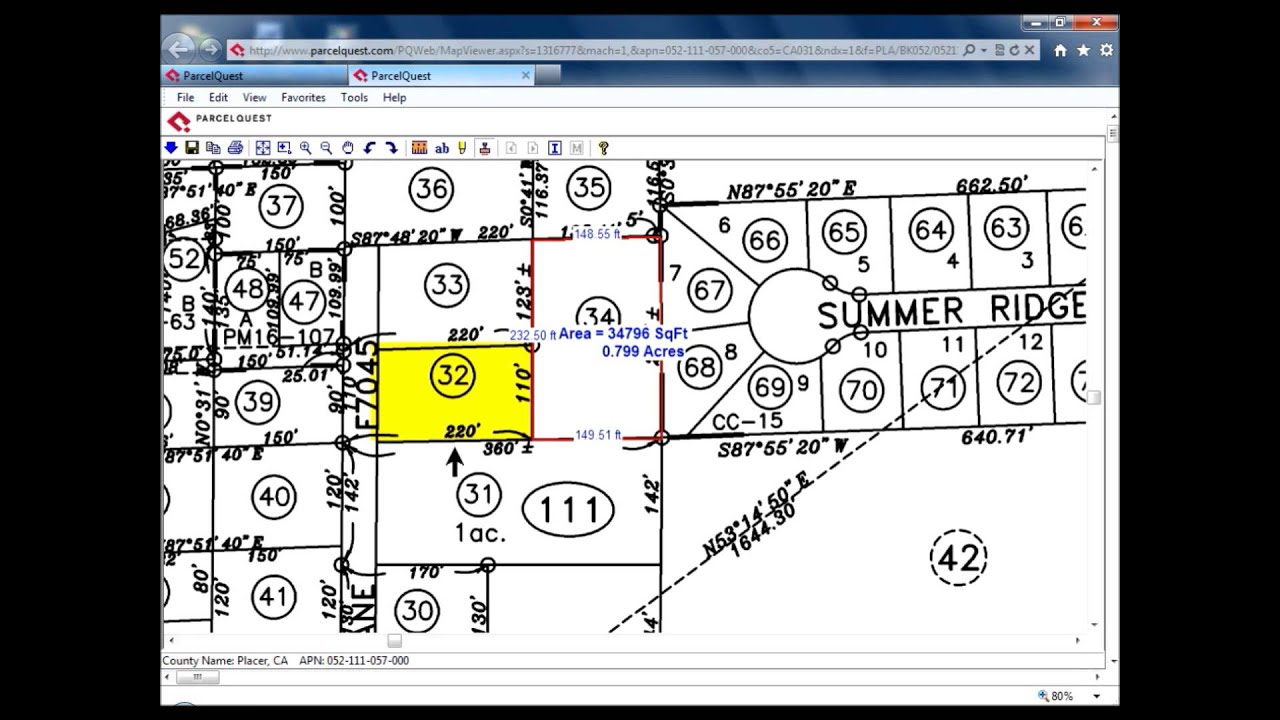Open favorites star icon
Viewport: 1280px width, 720px height.
(1083, 50)
